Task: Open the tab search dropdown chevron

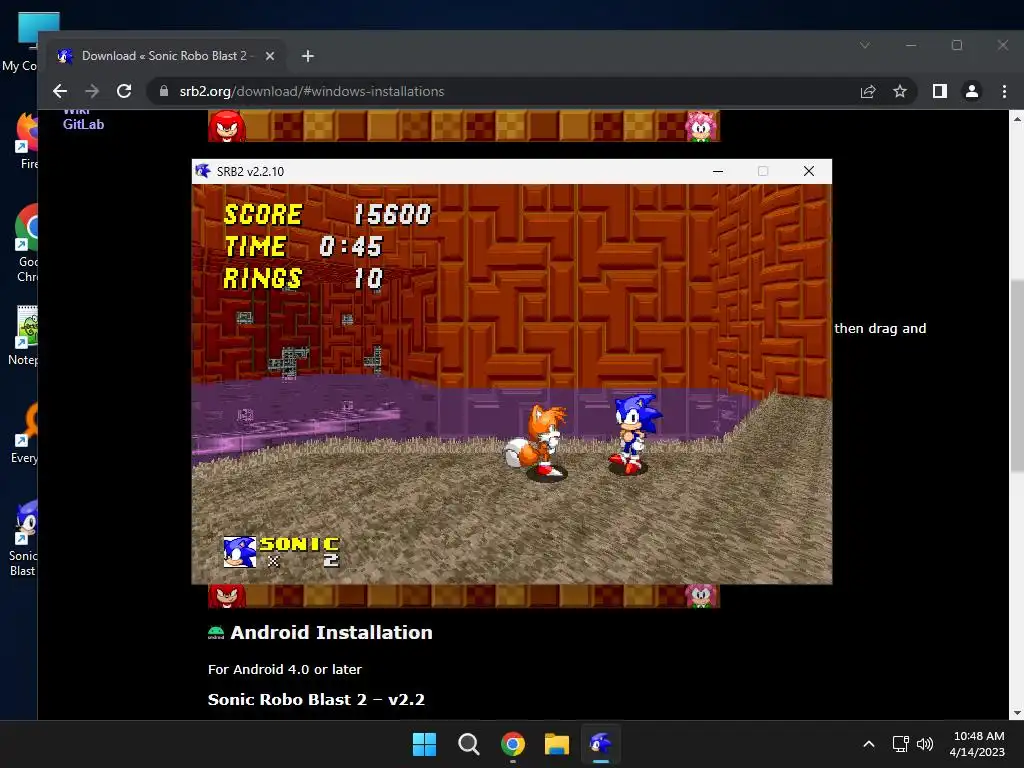Action: (865, 45)
